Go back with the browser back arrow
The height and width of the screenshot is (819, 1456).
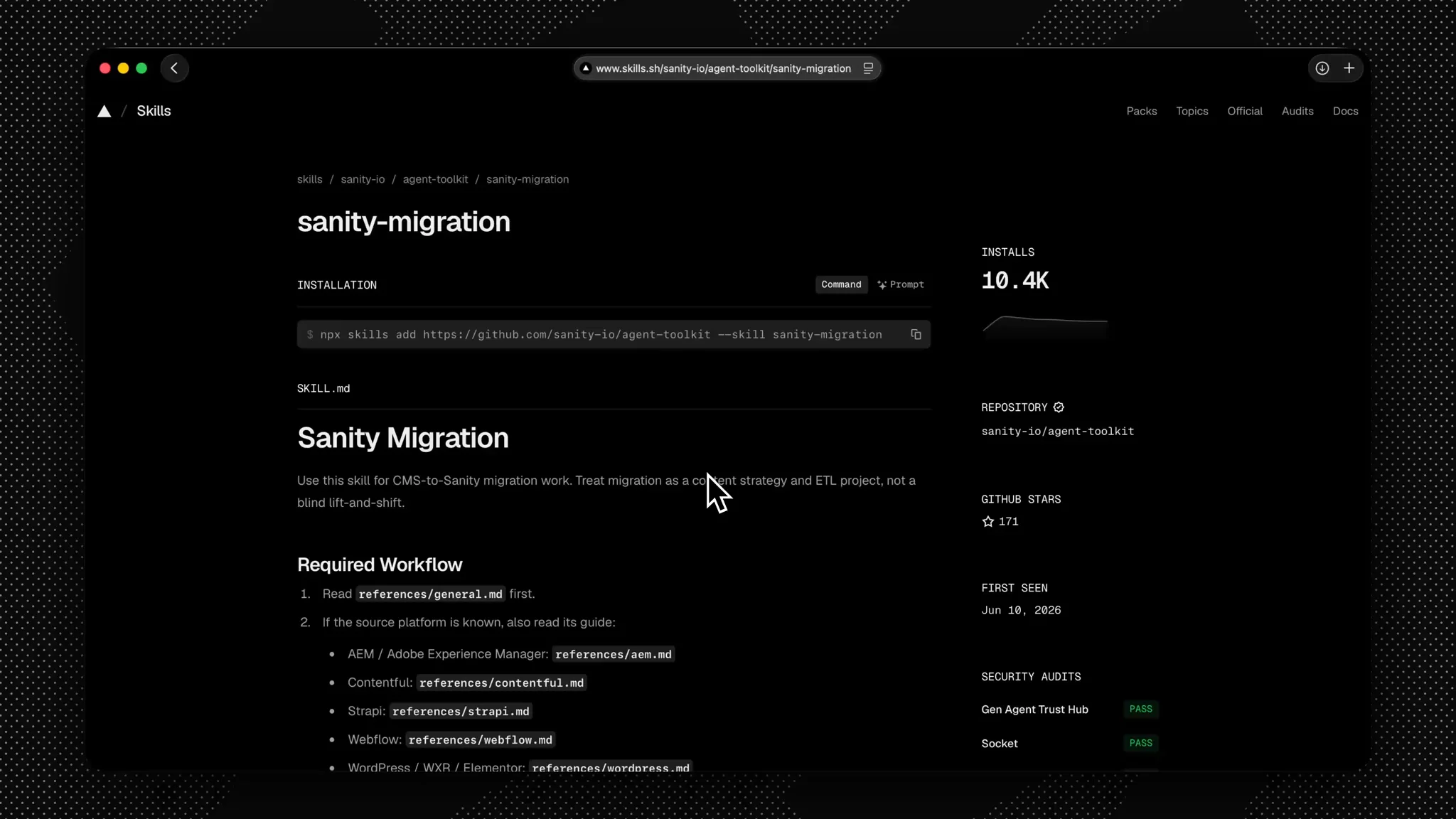(x=174, y=68)
